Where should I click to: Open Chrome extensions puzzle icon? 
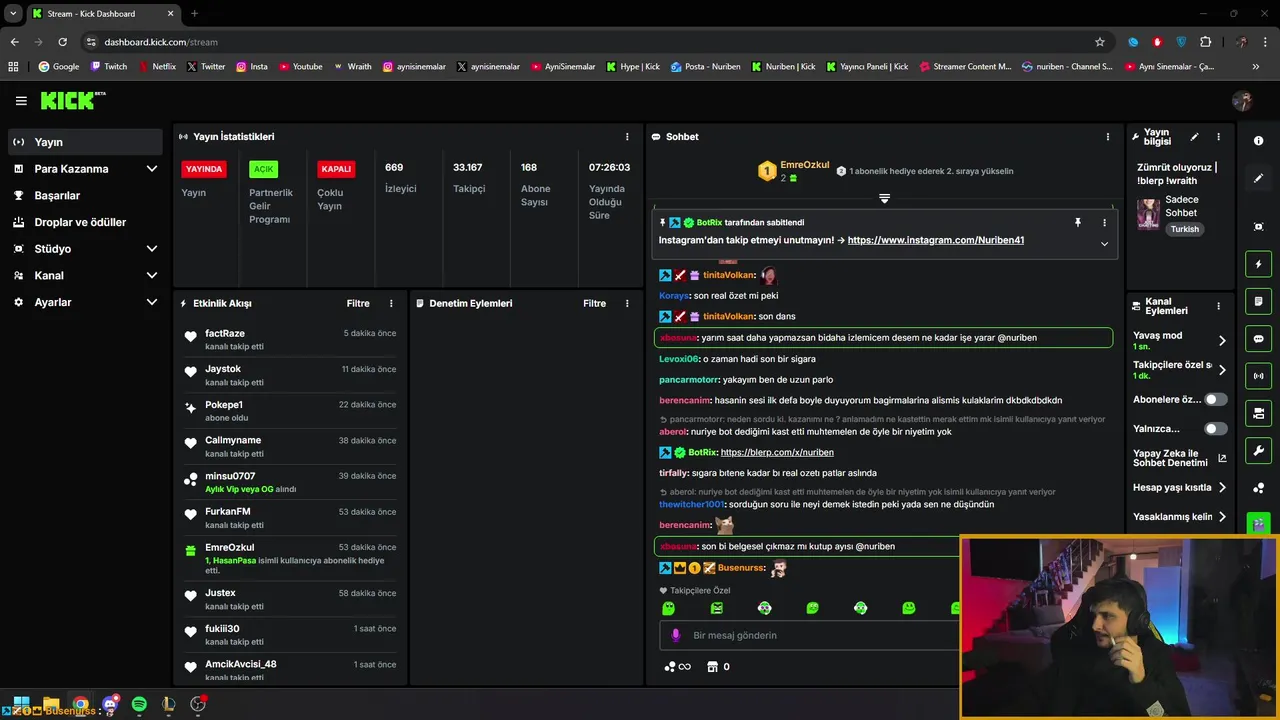click(1205, 42)
